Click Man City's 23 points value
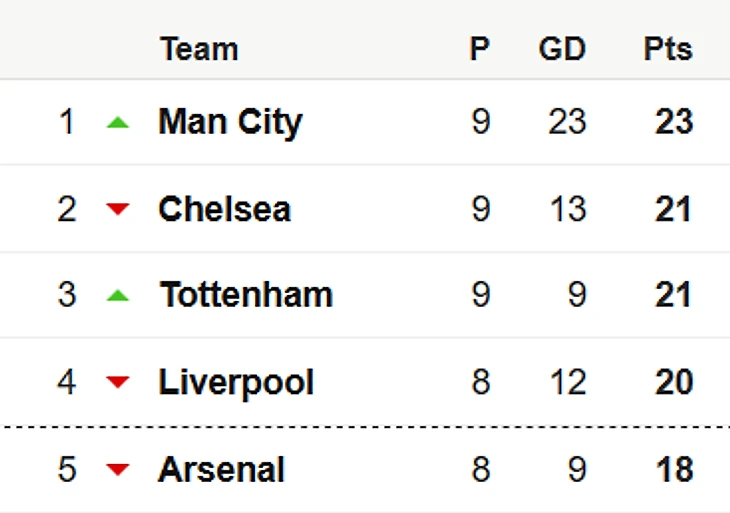 coord(674,122)
